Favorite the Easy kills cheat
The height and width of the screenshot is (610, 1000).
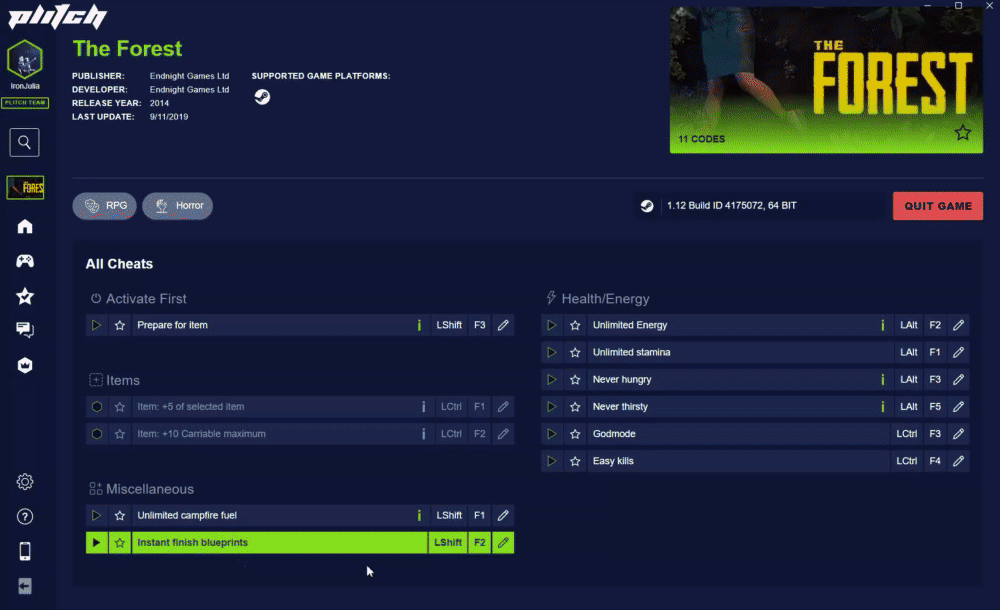[575, 461]
